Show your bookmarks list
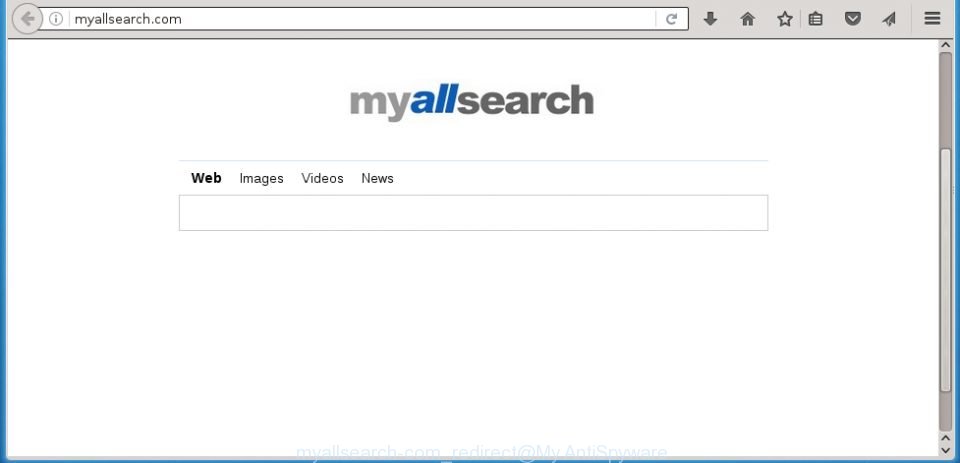Viewport: 960px width, 463px height. click(816, 19)
